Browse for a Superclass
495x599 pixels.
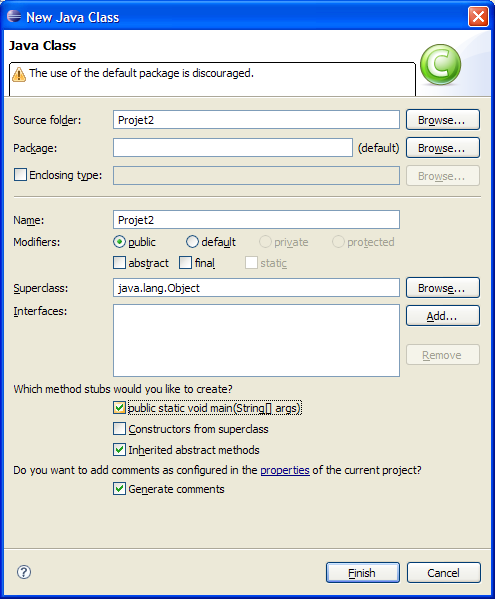pyautogui.click(x=443, y=288)
